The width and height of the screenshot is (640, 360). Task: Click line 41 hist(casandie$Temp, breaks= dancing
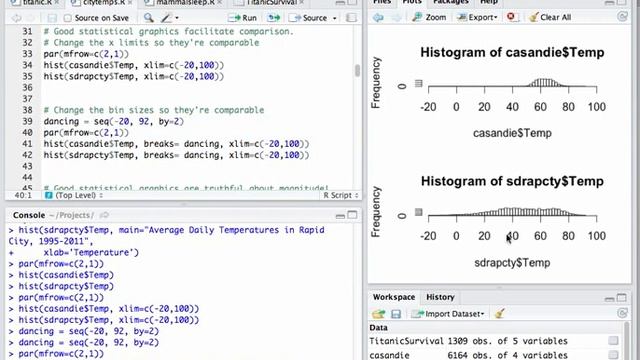point(176,144)
